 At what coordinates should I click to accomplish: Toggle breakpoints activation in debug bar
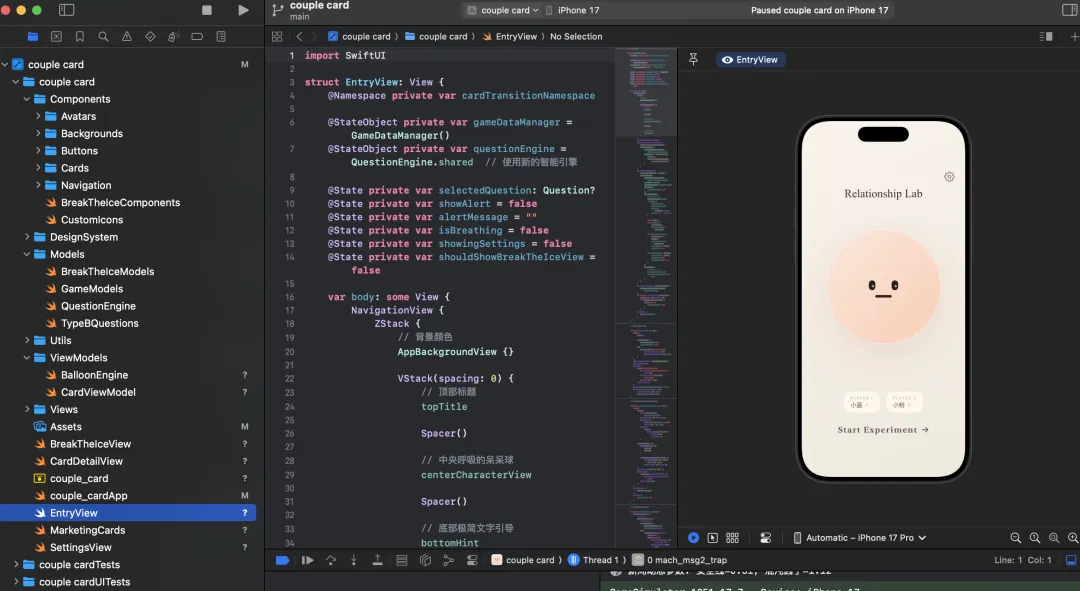282,560
